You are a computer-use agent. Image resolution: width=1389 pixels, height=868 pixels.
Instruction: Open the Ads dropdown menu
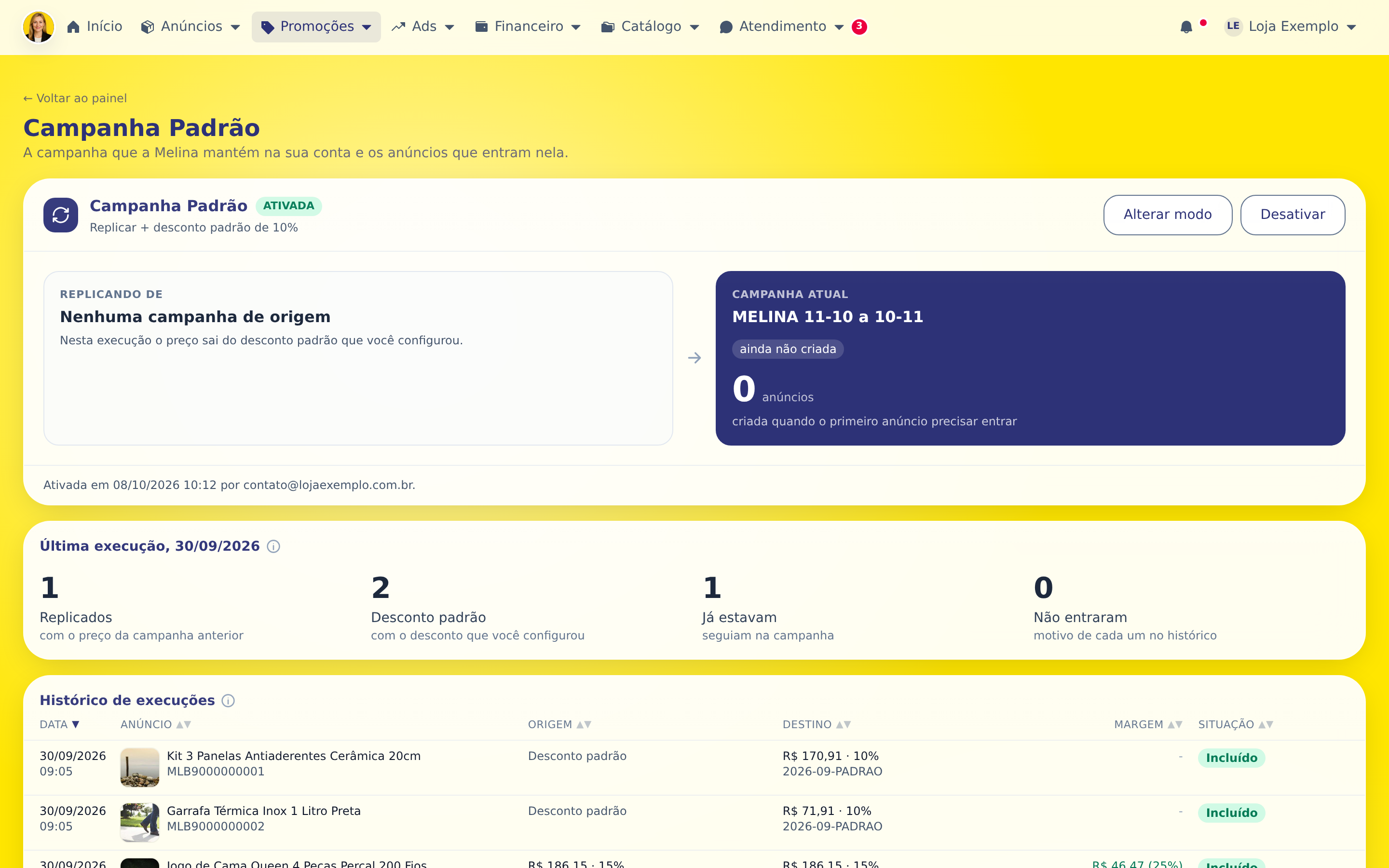pos(423,27)
